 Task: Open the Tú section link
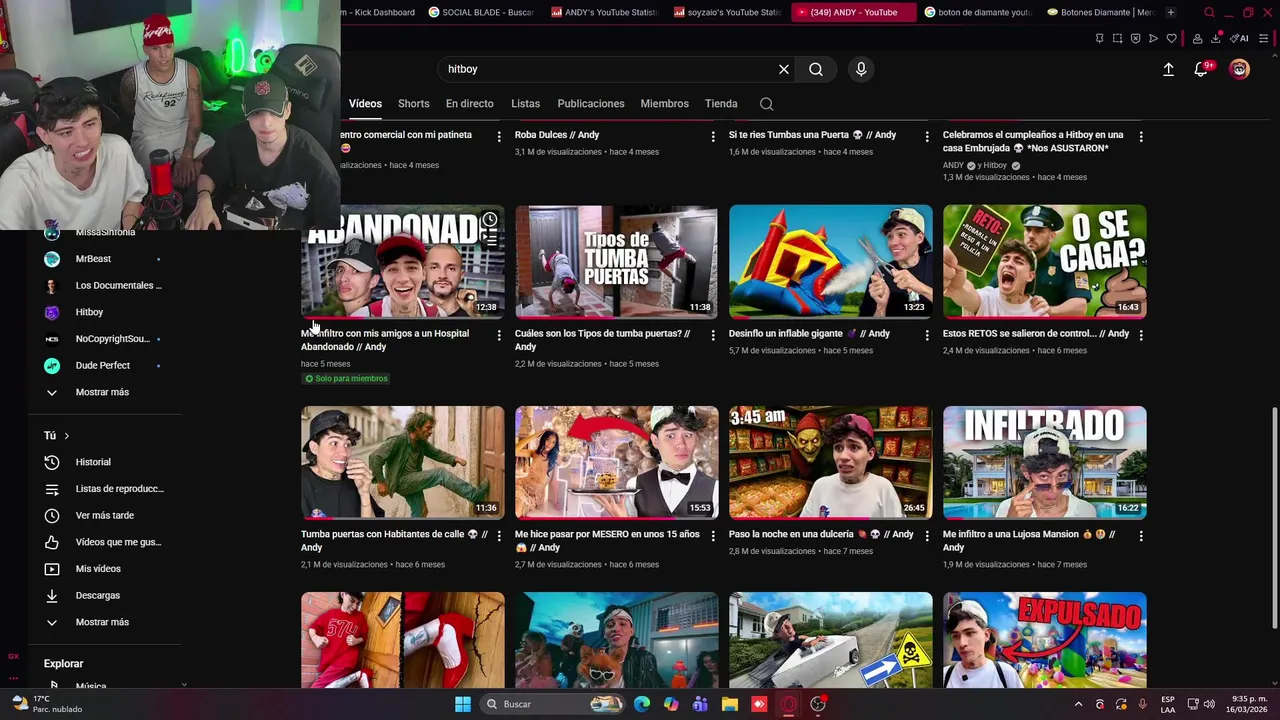56,435
